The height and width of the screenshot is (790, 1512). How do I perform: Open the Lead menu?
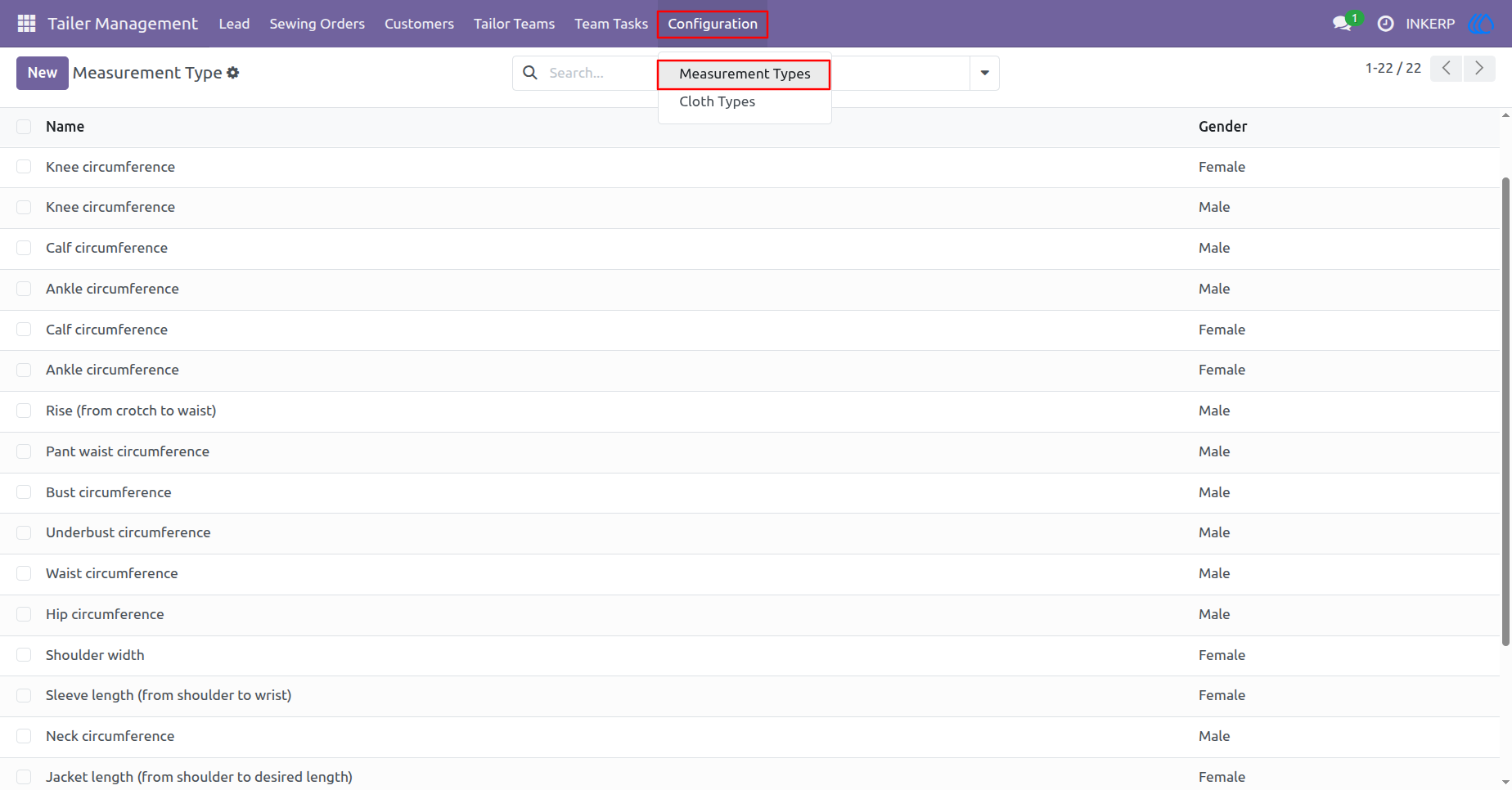coord(234,24)
